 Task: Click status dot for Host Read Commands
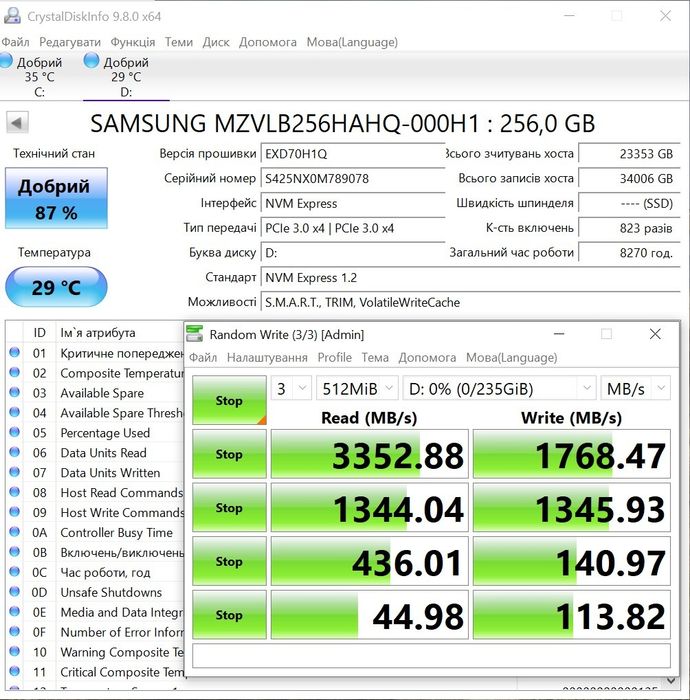pyautogui.click(x=14, y=492)
